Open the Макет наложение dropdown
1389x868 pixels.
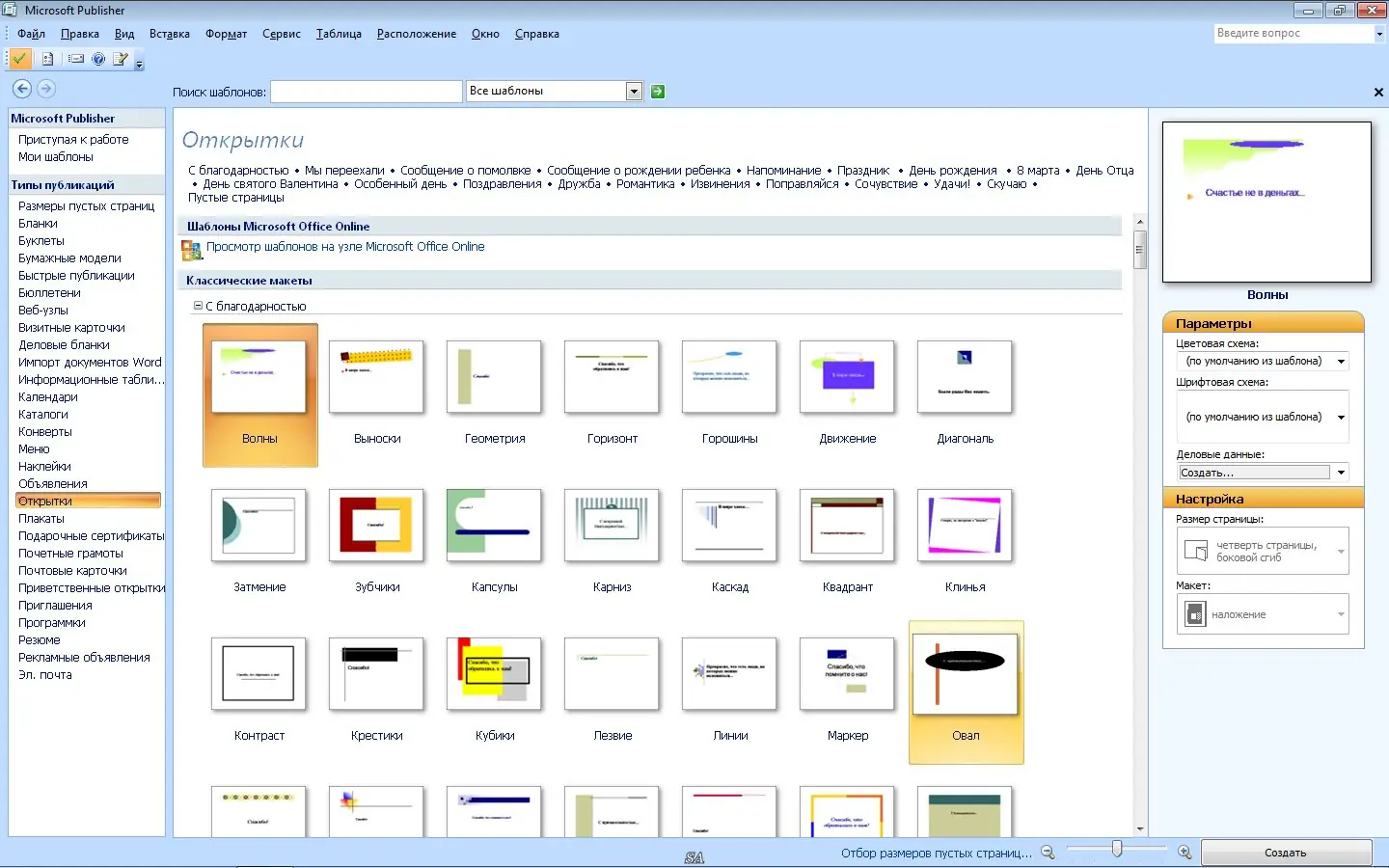1341,614
